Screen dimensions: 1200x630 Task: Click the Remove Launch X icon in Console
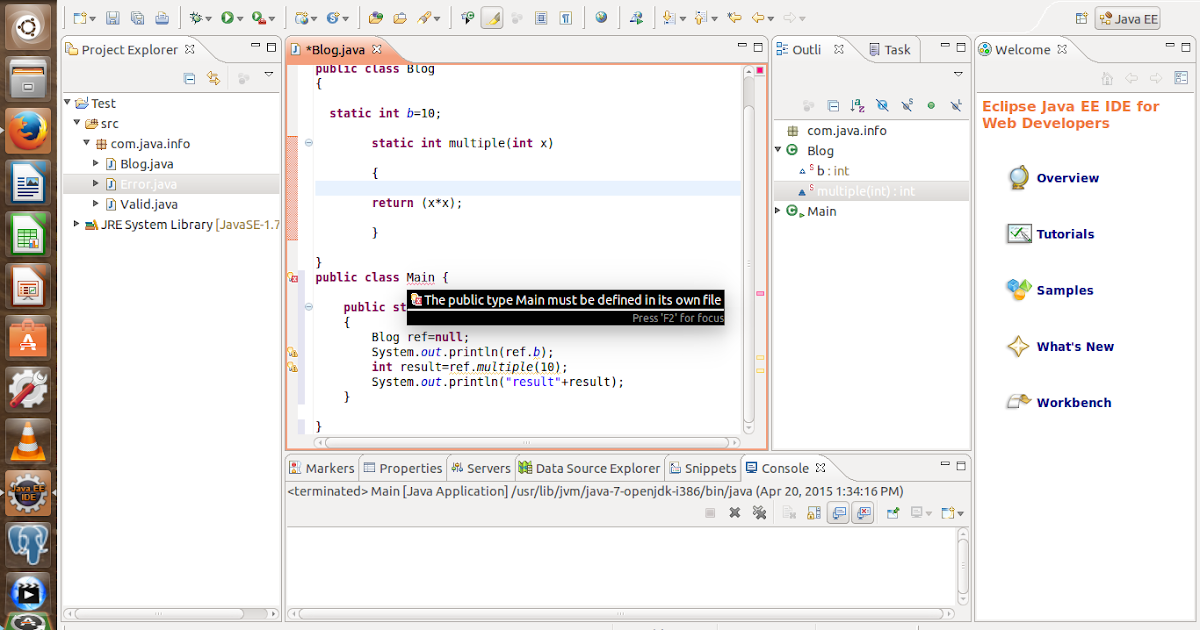[x=734, y=513]
